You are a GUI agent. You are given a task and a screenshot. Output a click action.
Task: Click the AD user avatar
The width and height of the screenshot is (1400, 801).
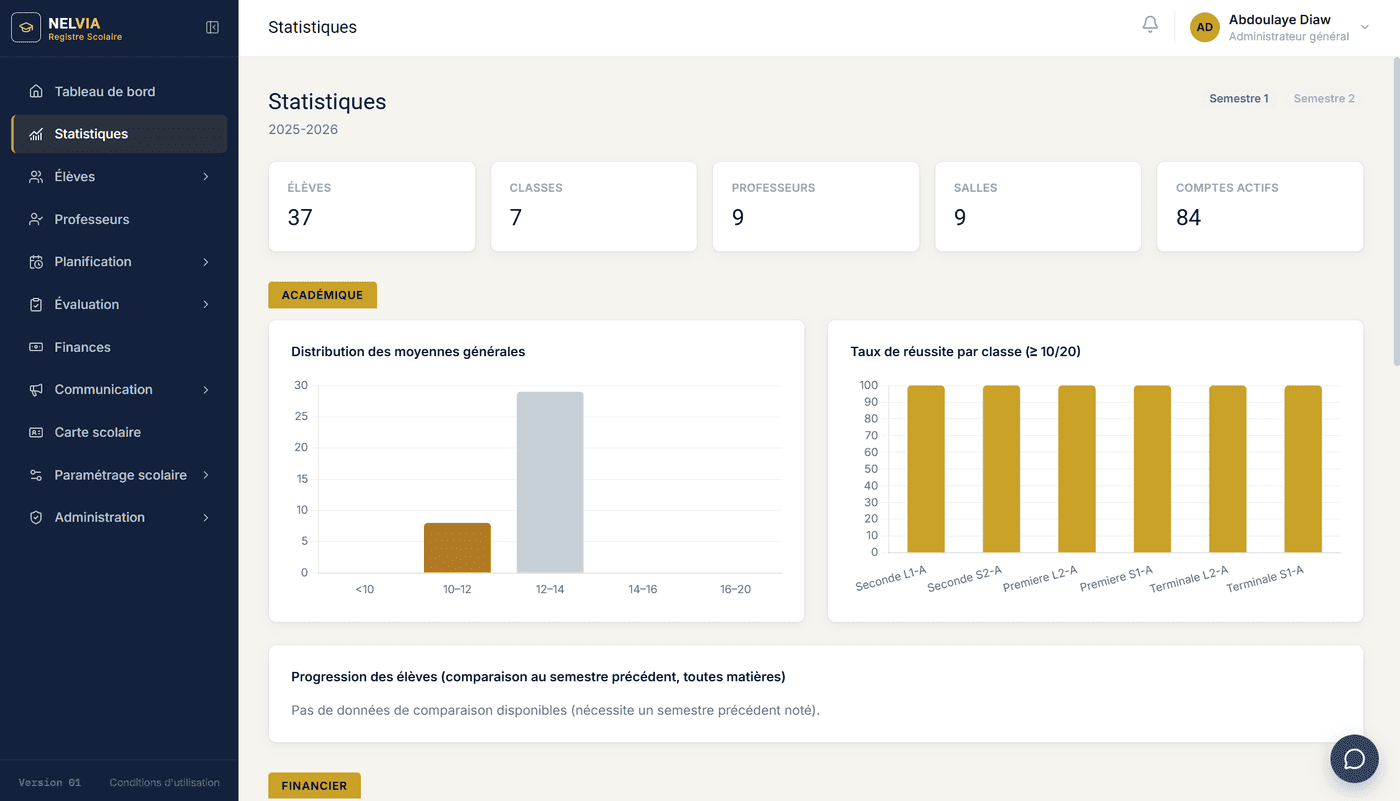pos(1205,27)
